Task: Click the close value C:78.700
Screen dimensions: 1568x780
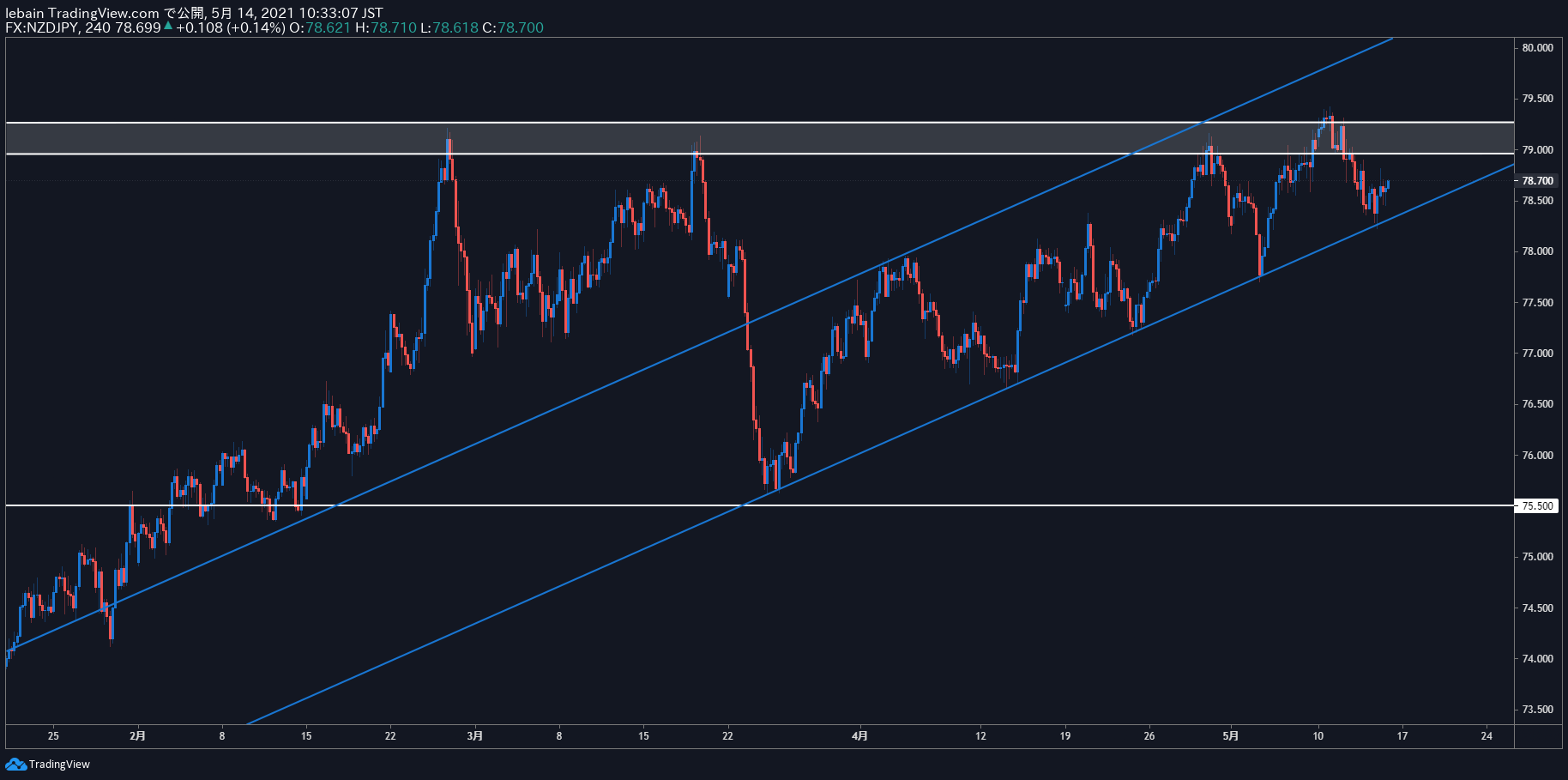Action: pos(513,27)
